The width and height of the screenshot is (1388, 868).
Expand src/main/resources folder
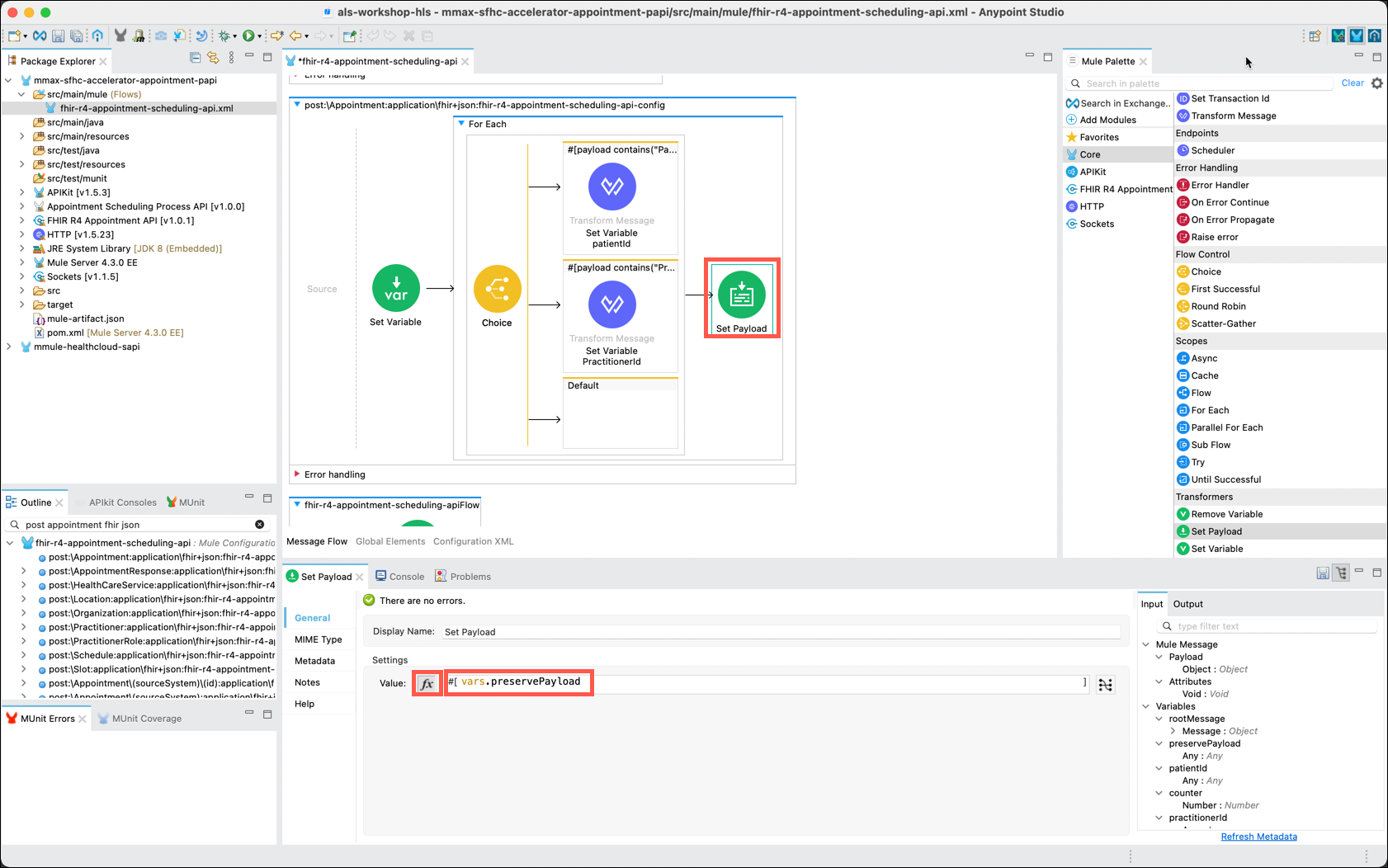pyautogui.click(x=22, y=136)
